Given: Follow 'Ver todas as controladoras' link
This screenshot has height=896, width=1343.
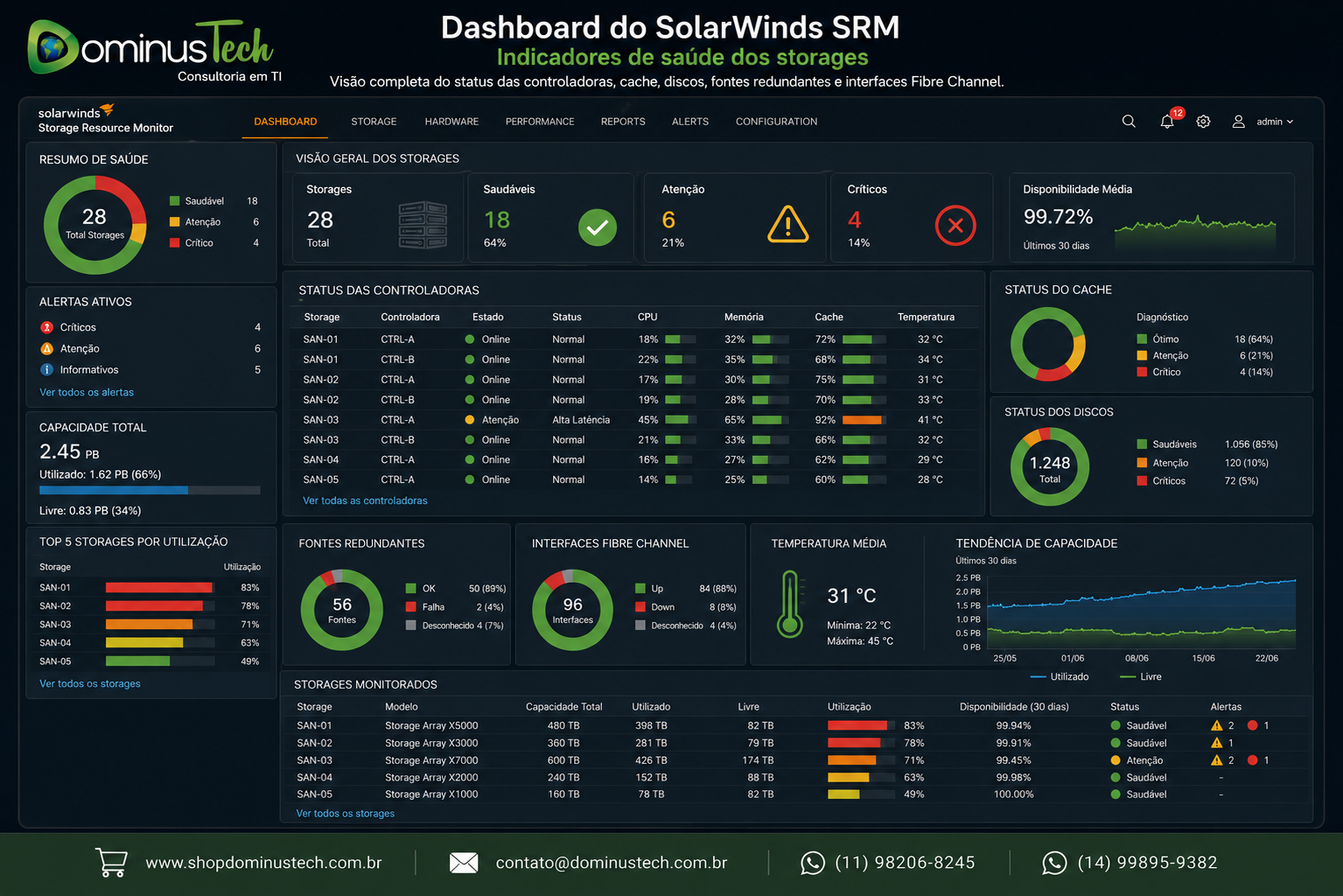Looking at the screenshot, I should pyautogui.click(x=365, y=500).
